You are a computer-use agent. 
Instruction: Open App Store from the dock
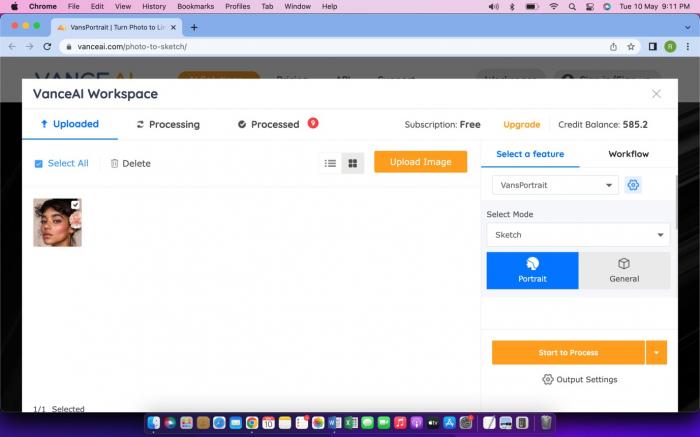click(x=450, y=422)
